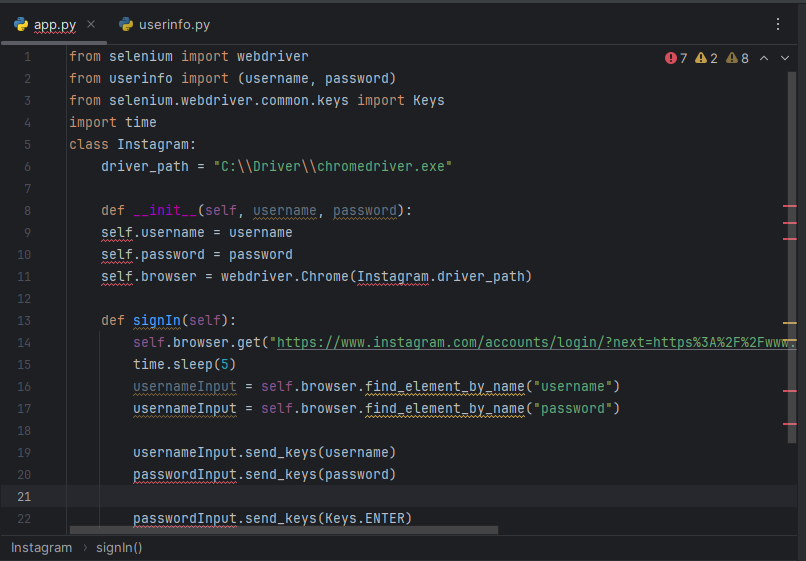The height and width of the screenshot is (561, 806).
Task: Switch to the userinfo.py tab
Action: (x=175, y=24)
